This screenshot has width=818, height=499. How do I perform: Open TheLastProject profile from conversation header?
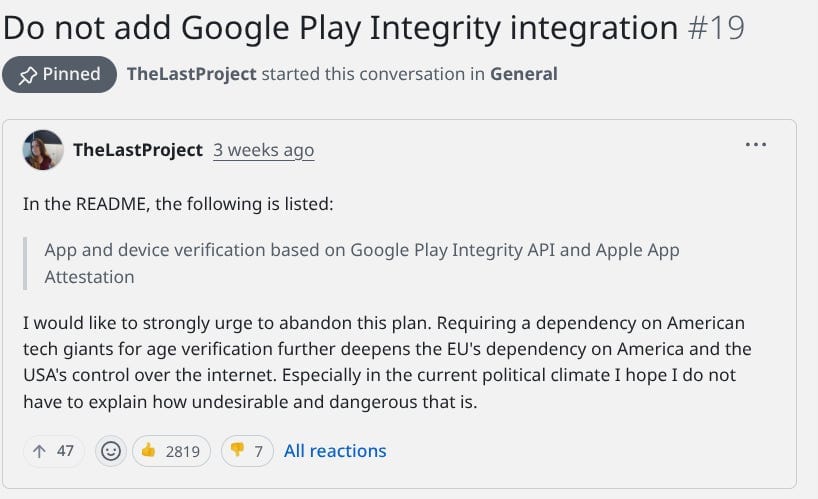(191, 74)
